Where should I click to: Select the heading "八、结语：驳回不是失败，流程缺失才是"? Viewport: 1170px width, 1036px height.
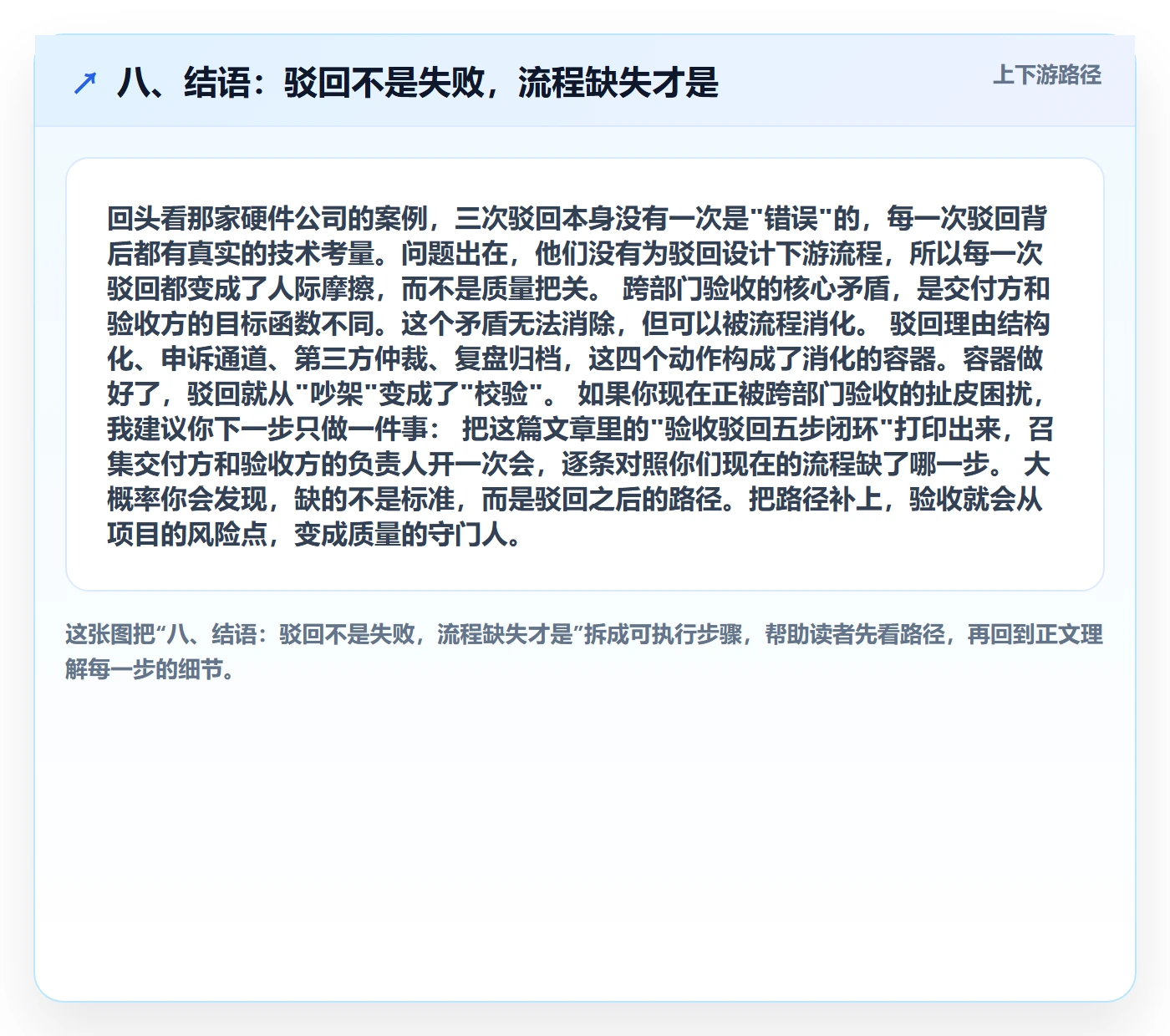click(418, 83)
